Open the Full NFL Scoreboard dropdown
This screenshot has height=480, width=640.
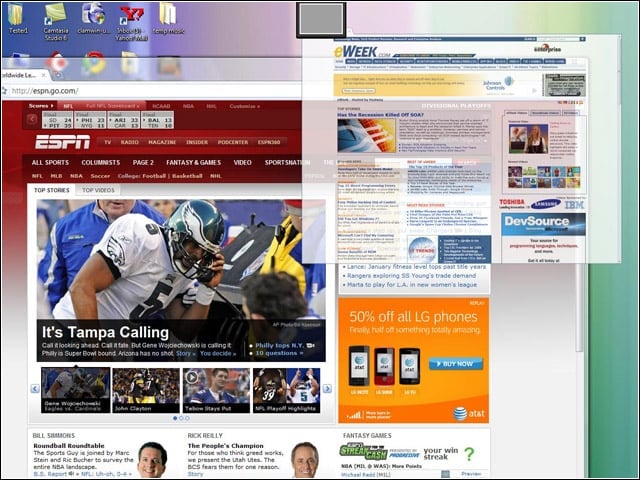pyautogui.click(x=113, y=106)
